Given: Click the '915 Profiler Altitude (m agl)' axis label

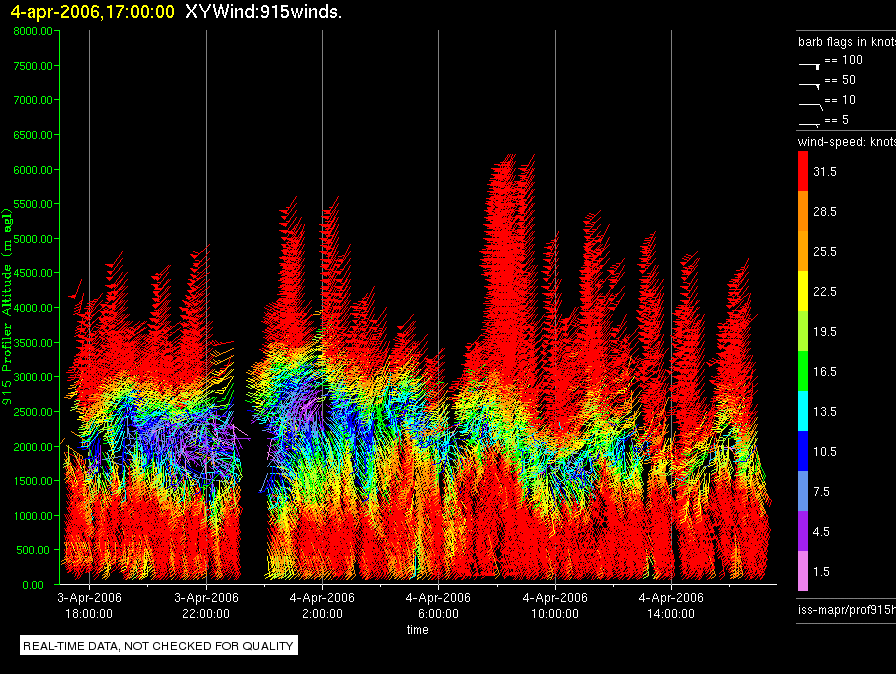Looking at the screenshot, I should (x=7, y=307).
